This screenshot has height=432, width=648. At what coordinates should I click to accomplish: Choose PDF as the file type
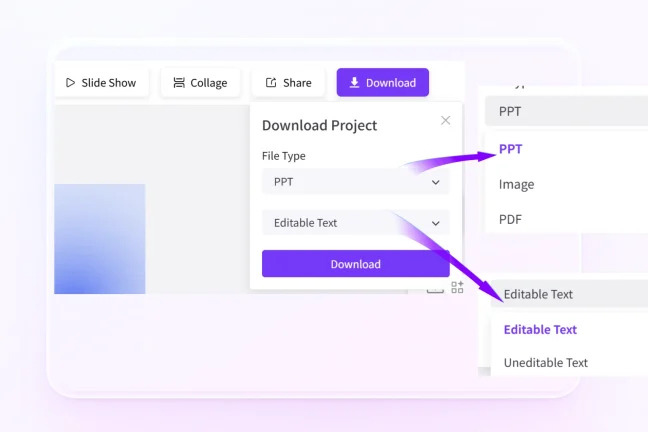point(510,219)
